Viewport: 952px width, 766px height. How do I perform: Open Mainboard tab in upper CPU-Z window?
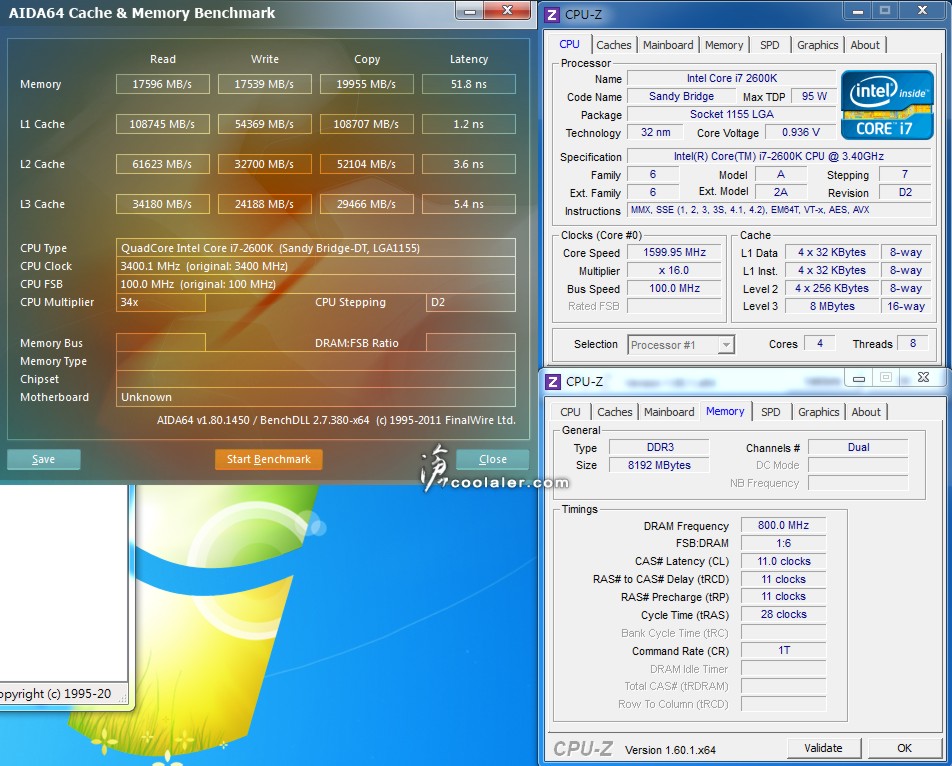pos(668,45)
